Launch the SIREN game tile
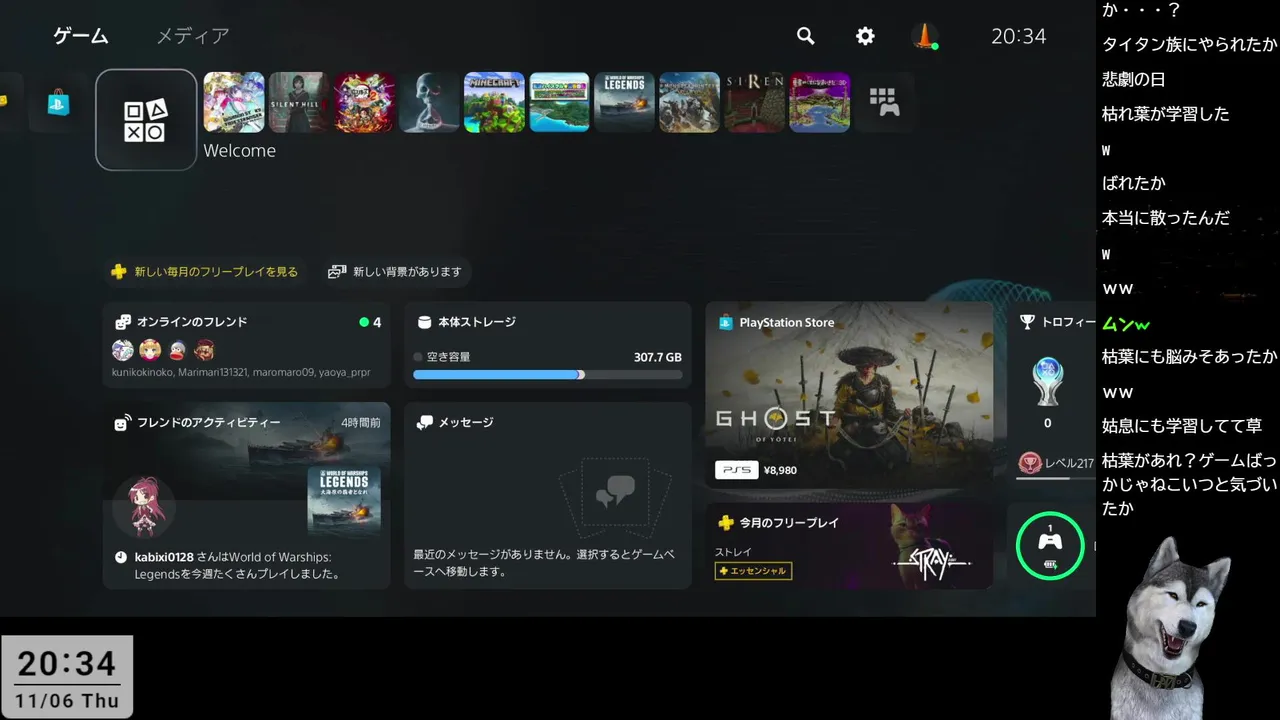 (755, 102)
